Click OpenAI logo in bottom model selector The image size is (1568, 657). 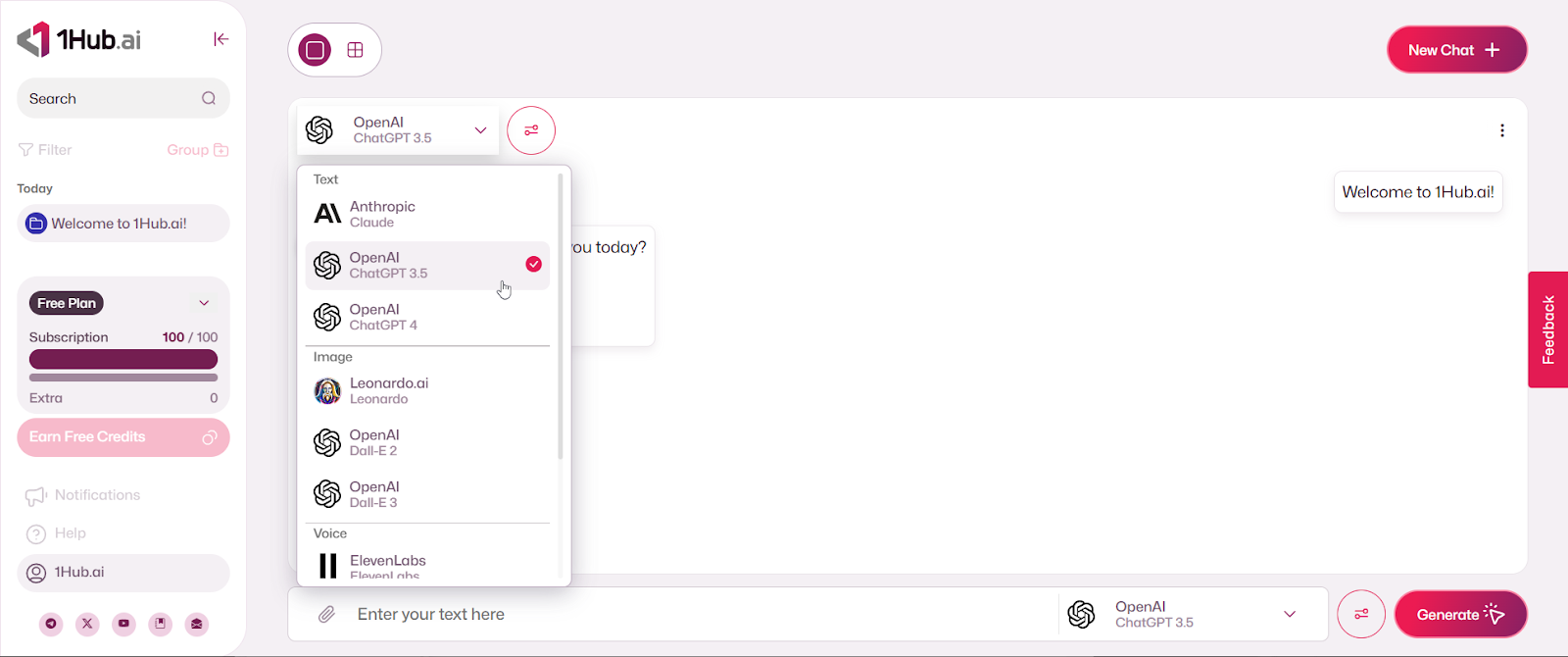[x=1081, y=615]
